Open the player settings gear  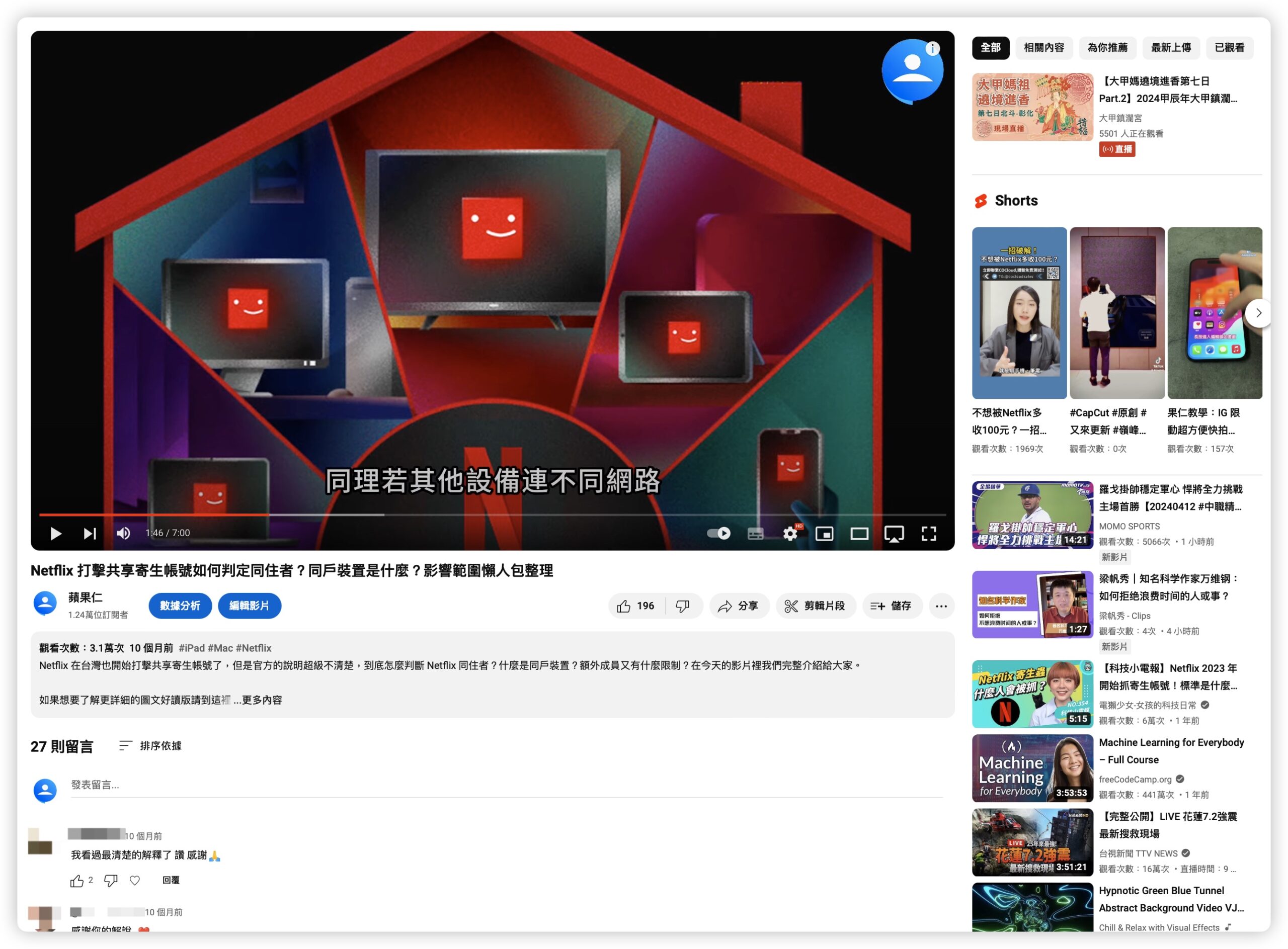tap(790, 533)
